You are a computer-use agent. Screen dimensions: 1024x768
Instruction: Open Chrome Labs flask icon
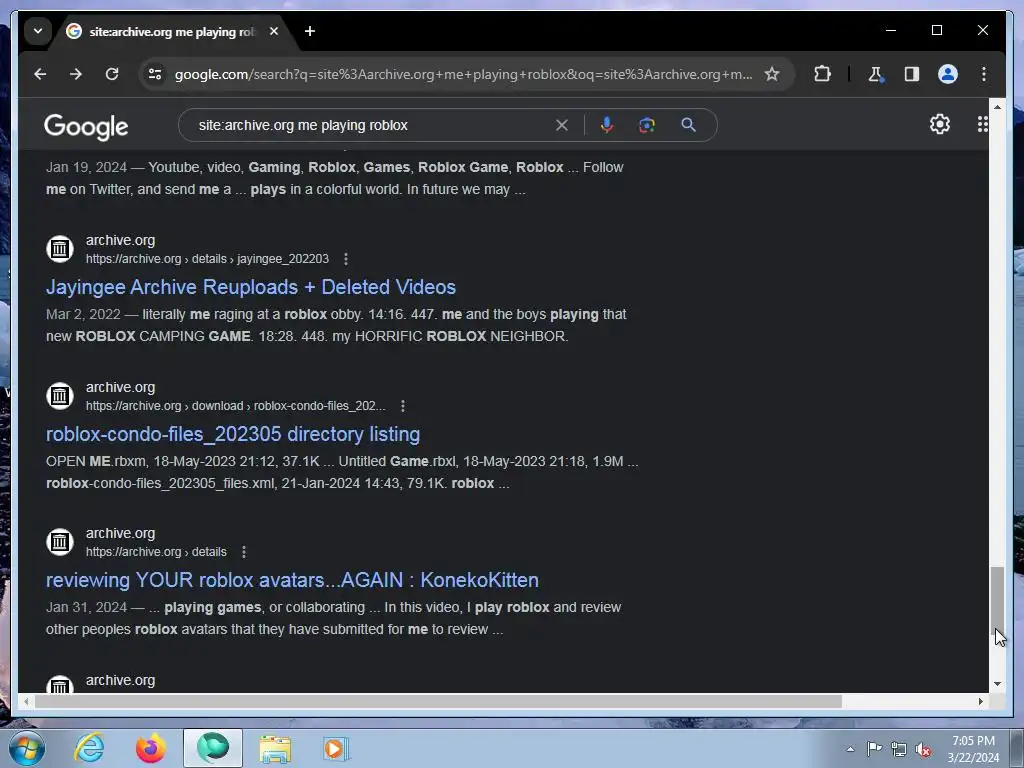coord(876,74)
